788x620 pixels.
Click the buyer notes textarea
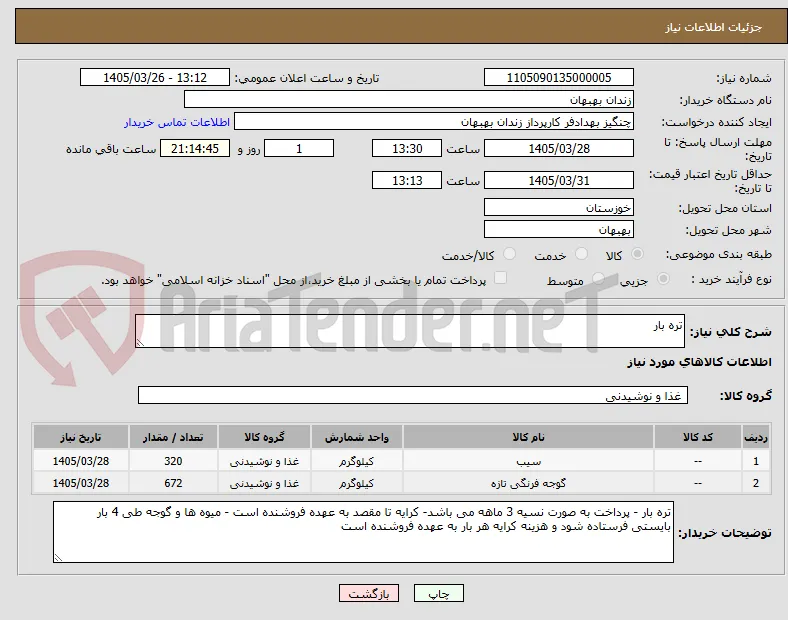tap(363, 532)
